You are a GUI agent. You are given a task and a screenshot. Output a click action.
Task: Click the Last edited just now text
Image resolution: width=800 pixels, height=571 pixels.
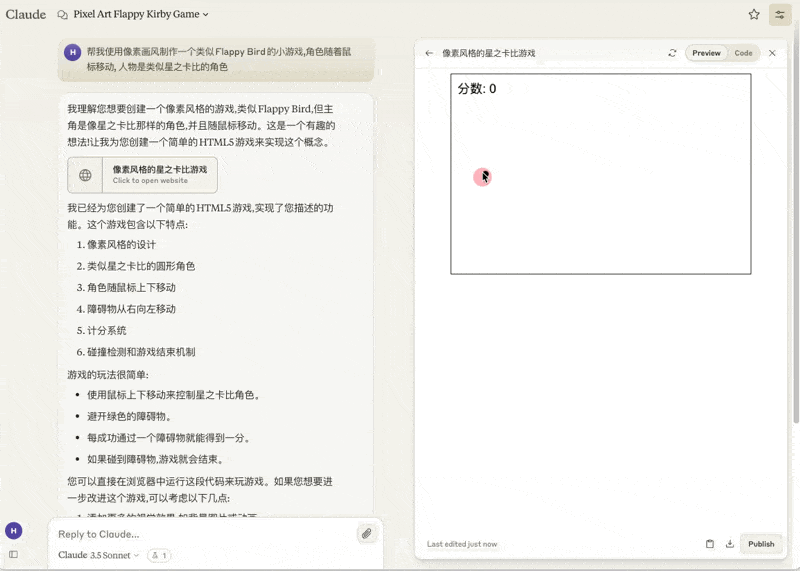(462, 544)
